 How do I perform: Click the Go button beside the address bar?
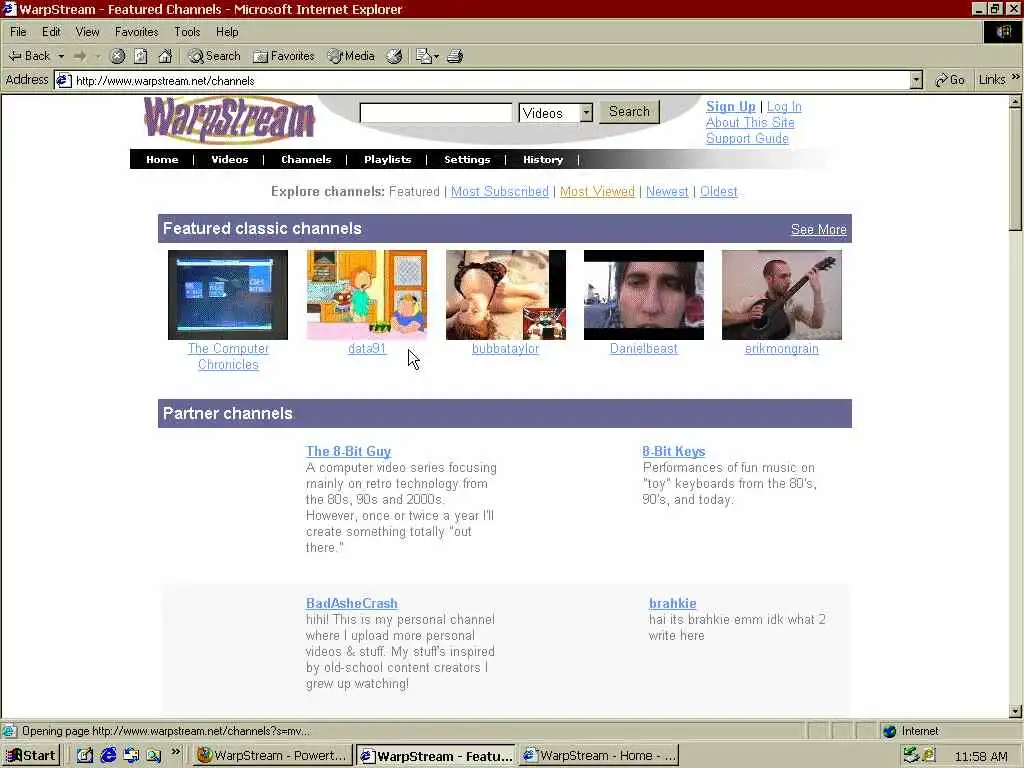pyautogui.click(x=950, y=80)
